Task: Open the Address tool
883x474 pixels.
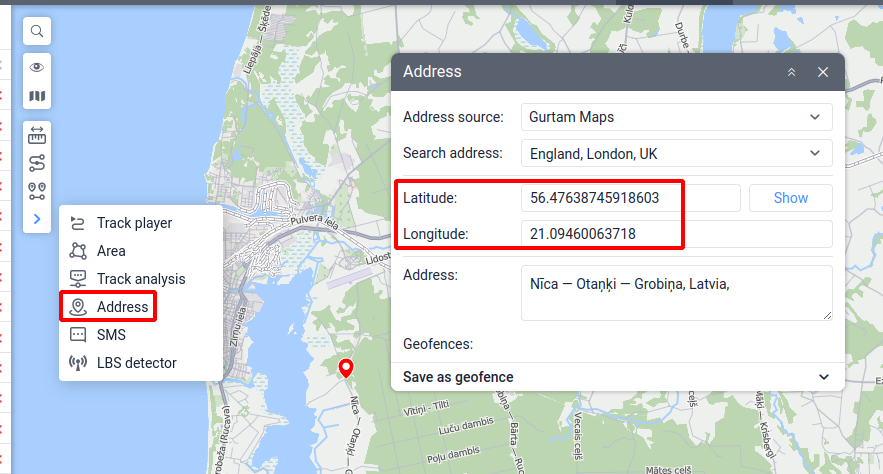Action: 122,307
